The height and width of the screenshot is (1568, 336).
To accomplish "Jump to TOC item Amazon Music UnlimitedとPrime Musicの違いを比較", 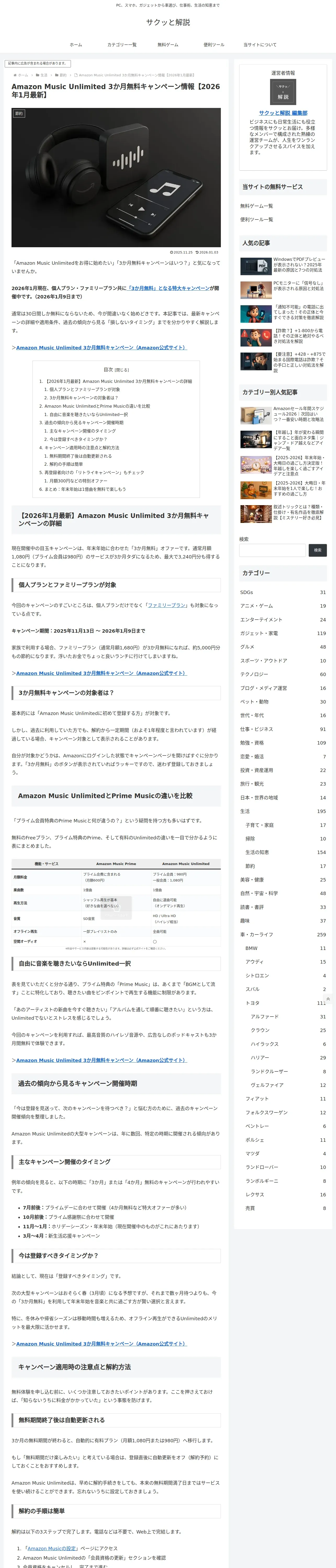I will [x=97, y=406].
